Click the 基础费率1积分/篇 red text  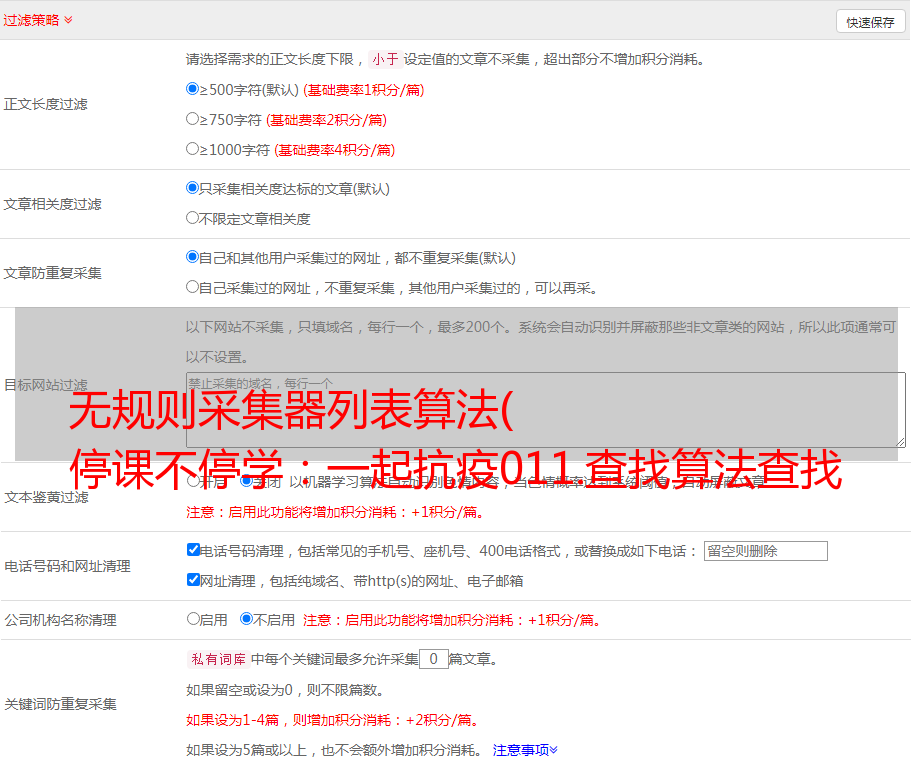[364, 90]
